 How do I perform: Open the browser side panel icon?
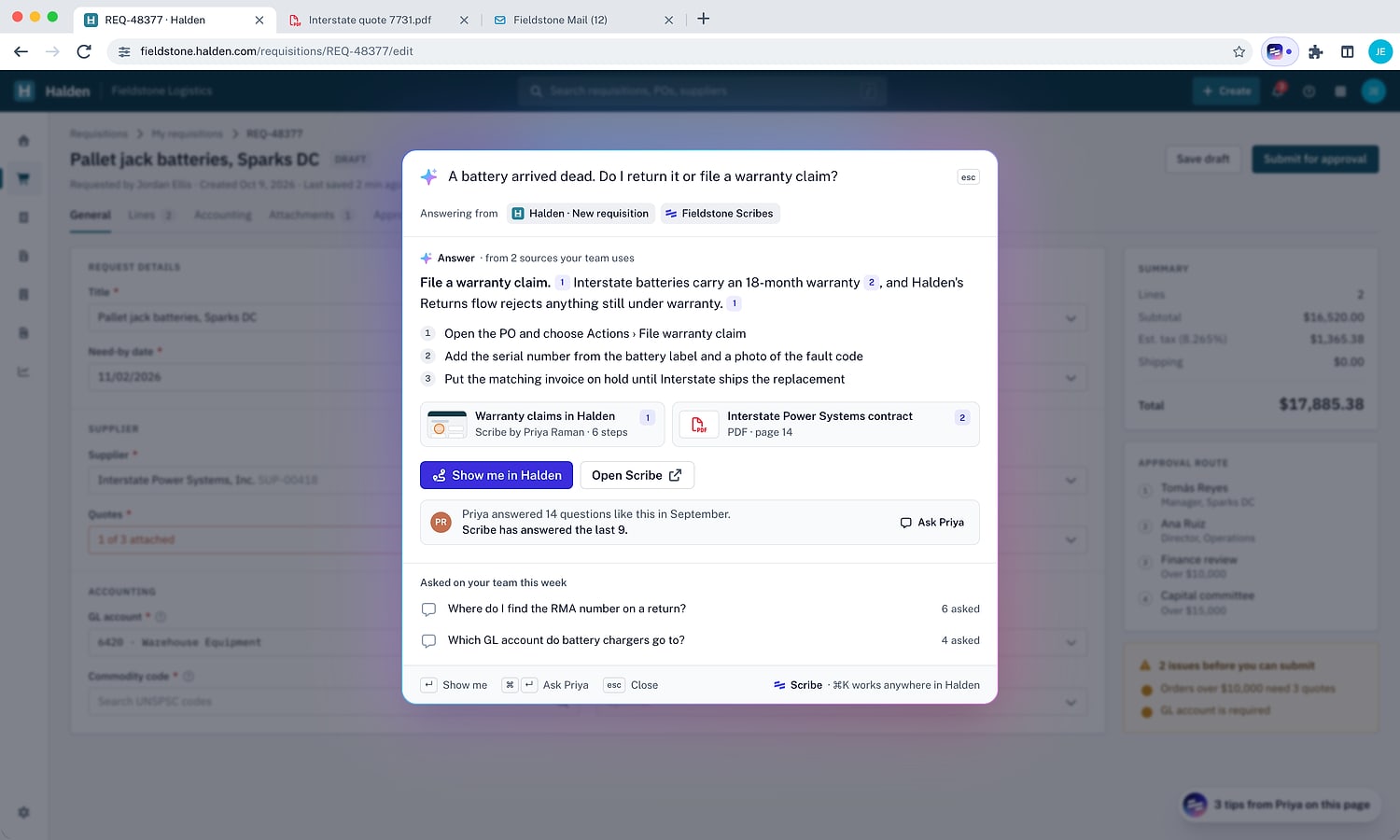(x=1347, y=51)
